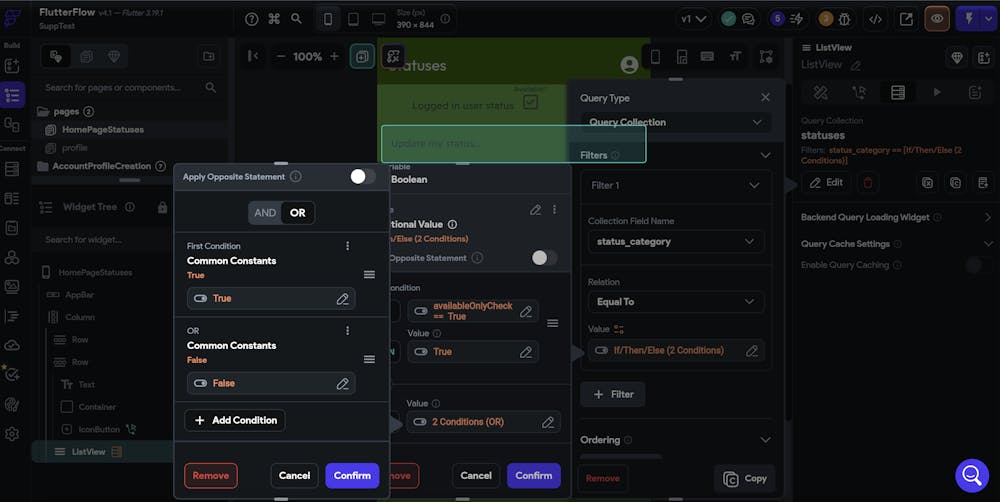Open the OR condition three-dot menu
This screenshot has height=502, width=1000.
(348, 330)
